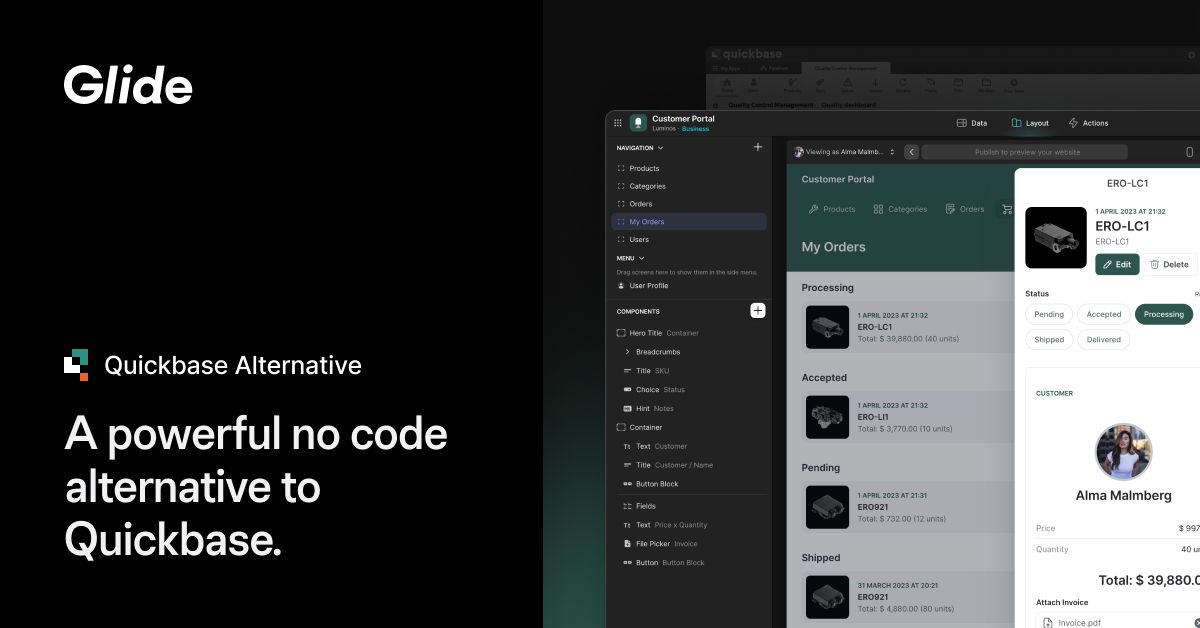Click the Hint Notes component icon

627,409
